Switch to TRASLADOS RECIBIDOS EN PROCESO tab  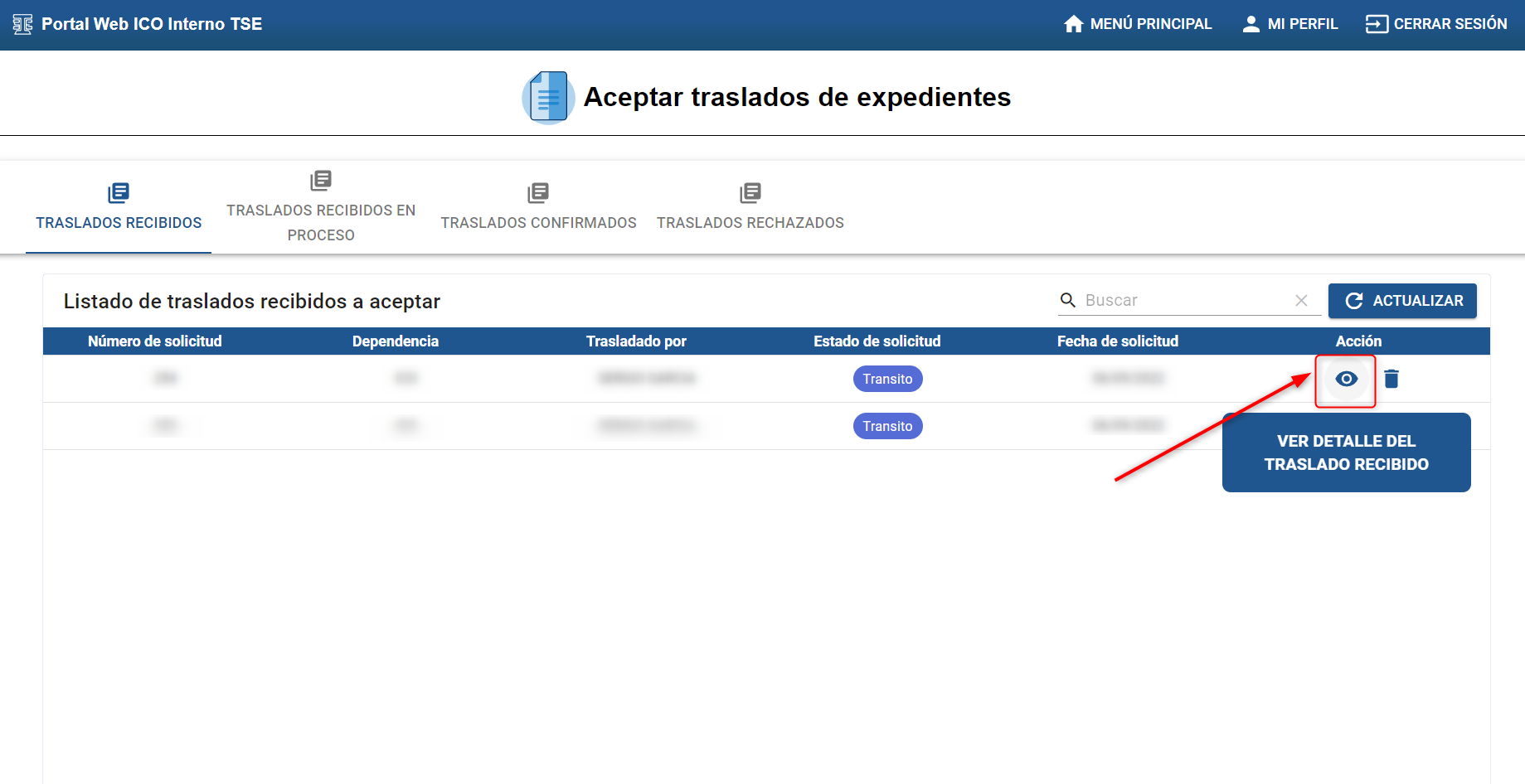click(x=321, y=207)
